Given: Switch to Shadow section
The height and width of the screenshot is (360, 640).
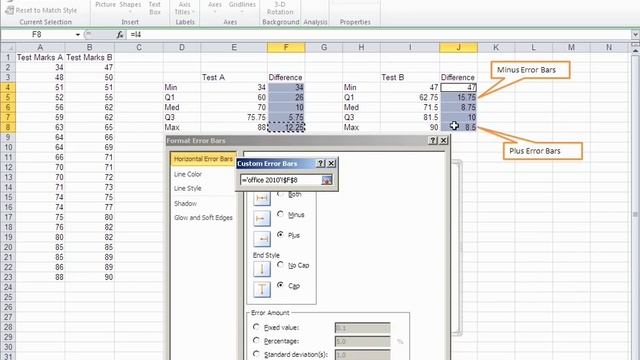Looking at the screenshot, I should coord(185,203).
